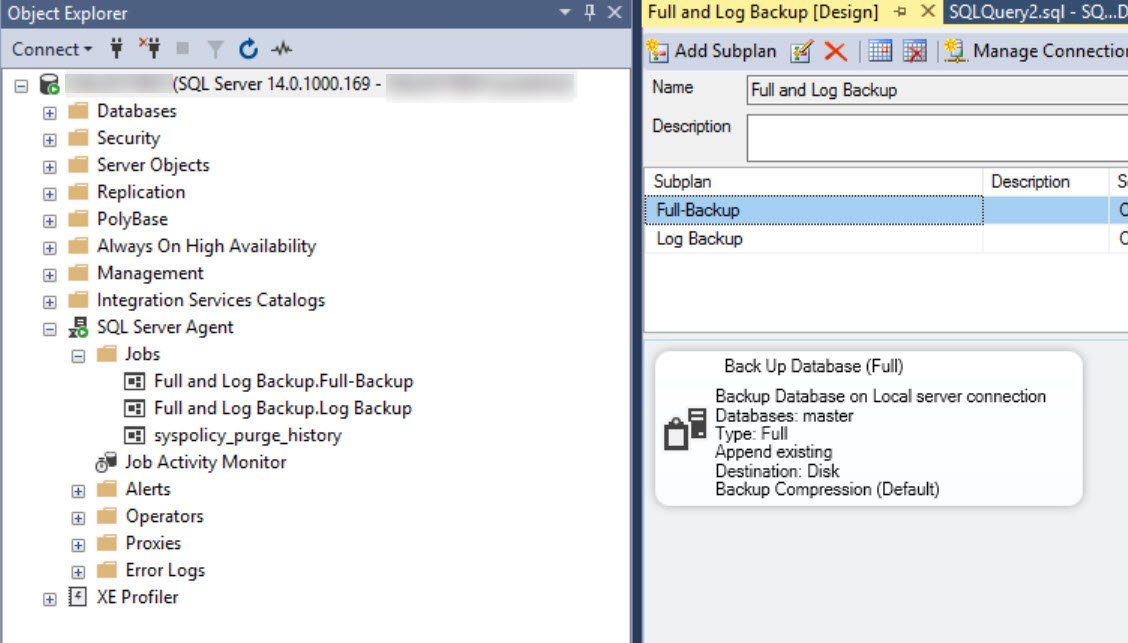Expand the Error Logs folder
Image resolution: width=1128 pixels, height=643 pixels.
78,572
